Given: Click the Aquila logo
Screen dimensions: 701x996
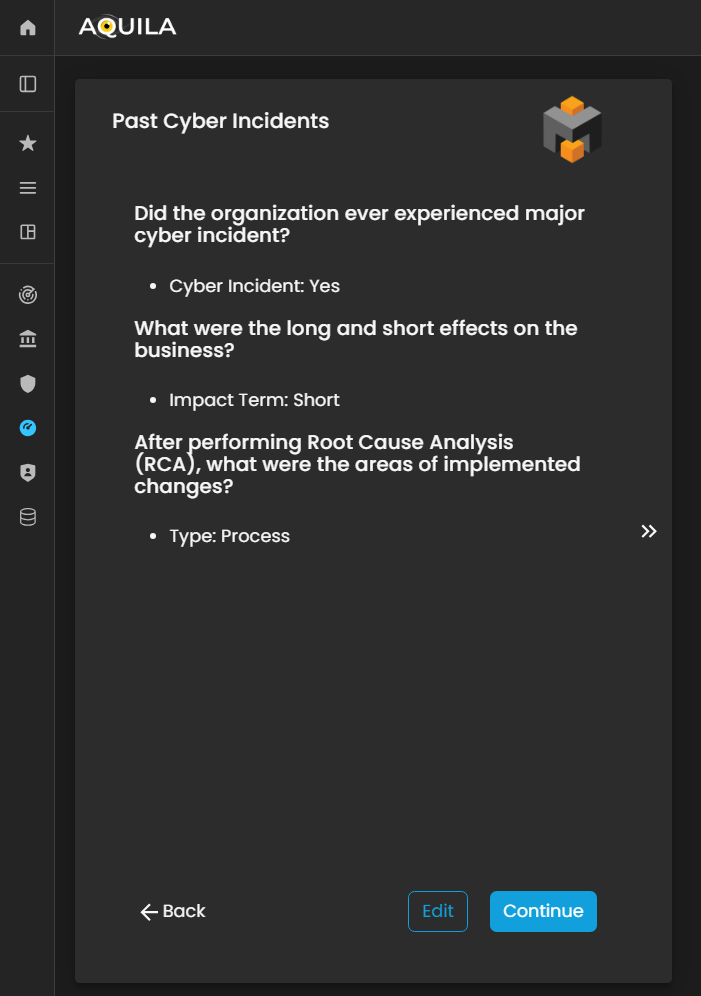Looking at the screenshot, I should [x=127, y=27].
